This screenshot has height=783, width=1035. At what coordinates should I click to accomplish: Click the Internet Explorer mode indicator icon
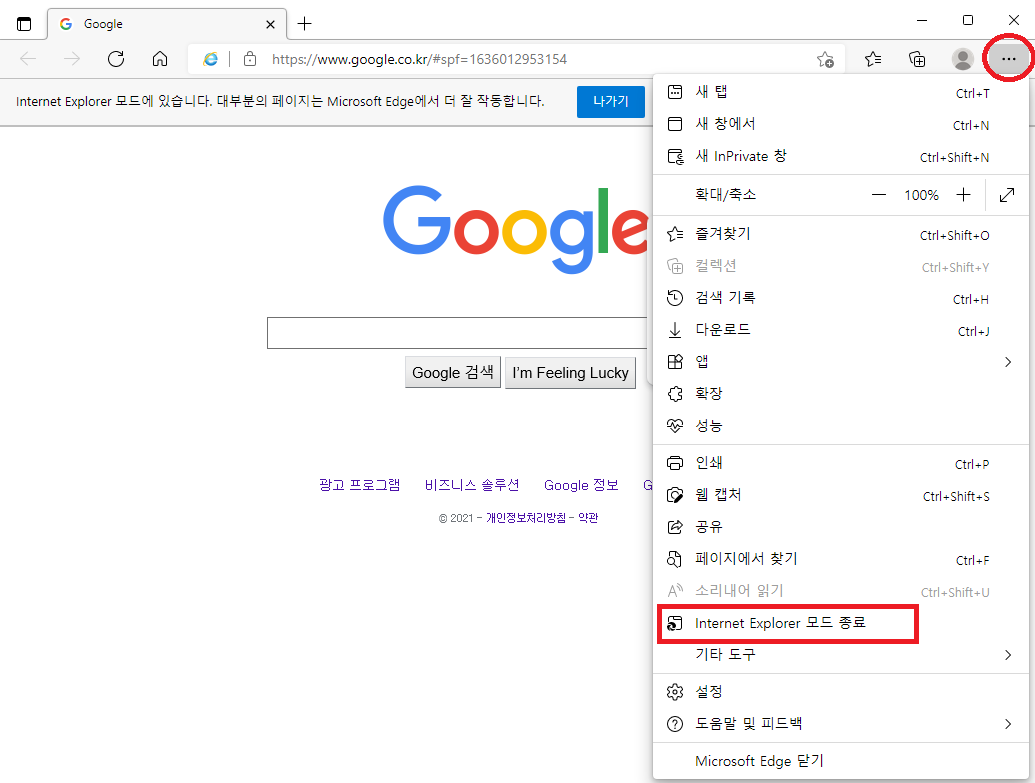(x=210, y=59)
